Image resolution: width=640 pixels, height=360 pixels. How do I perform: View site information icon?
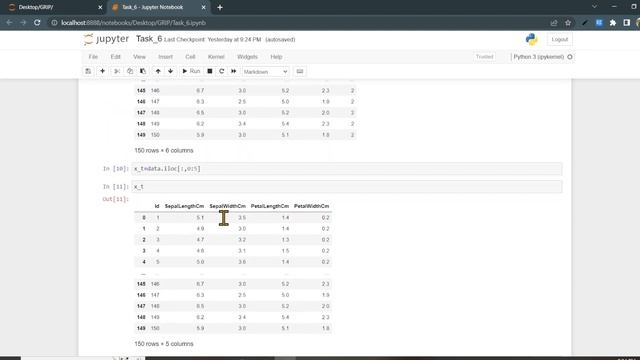click(x=54, y=23)
